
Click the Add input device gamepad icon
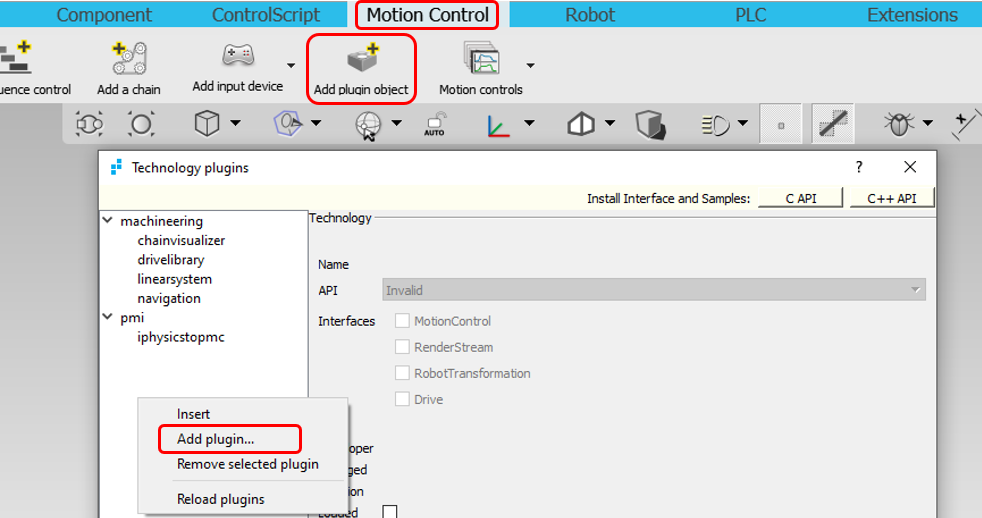237,58
